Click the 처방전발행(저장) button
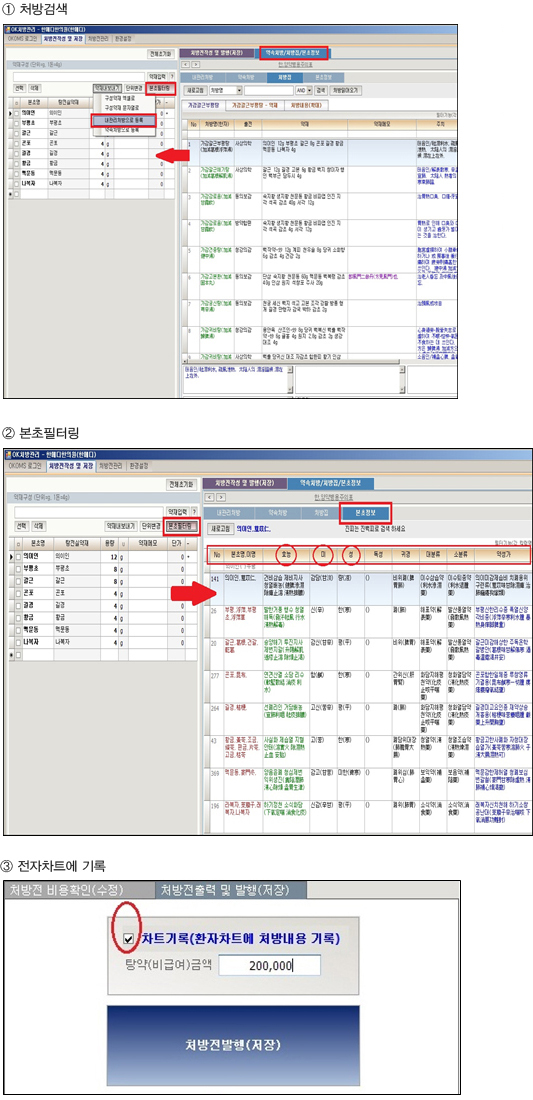The image size is (533, 1100). (x=232, y=1045)
